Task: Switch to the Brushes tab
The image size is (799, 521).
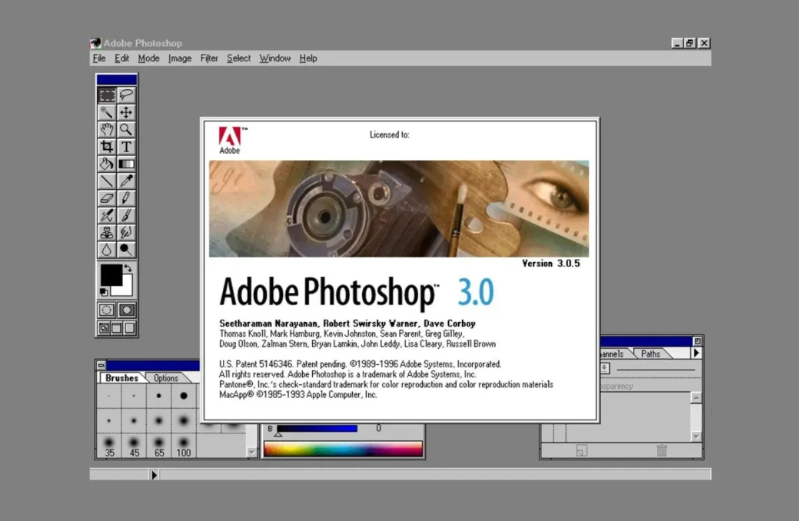Action: [x=122, y=378]
